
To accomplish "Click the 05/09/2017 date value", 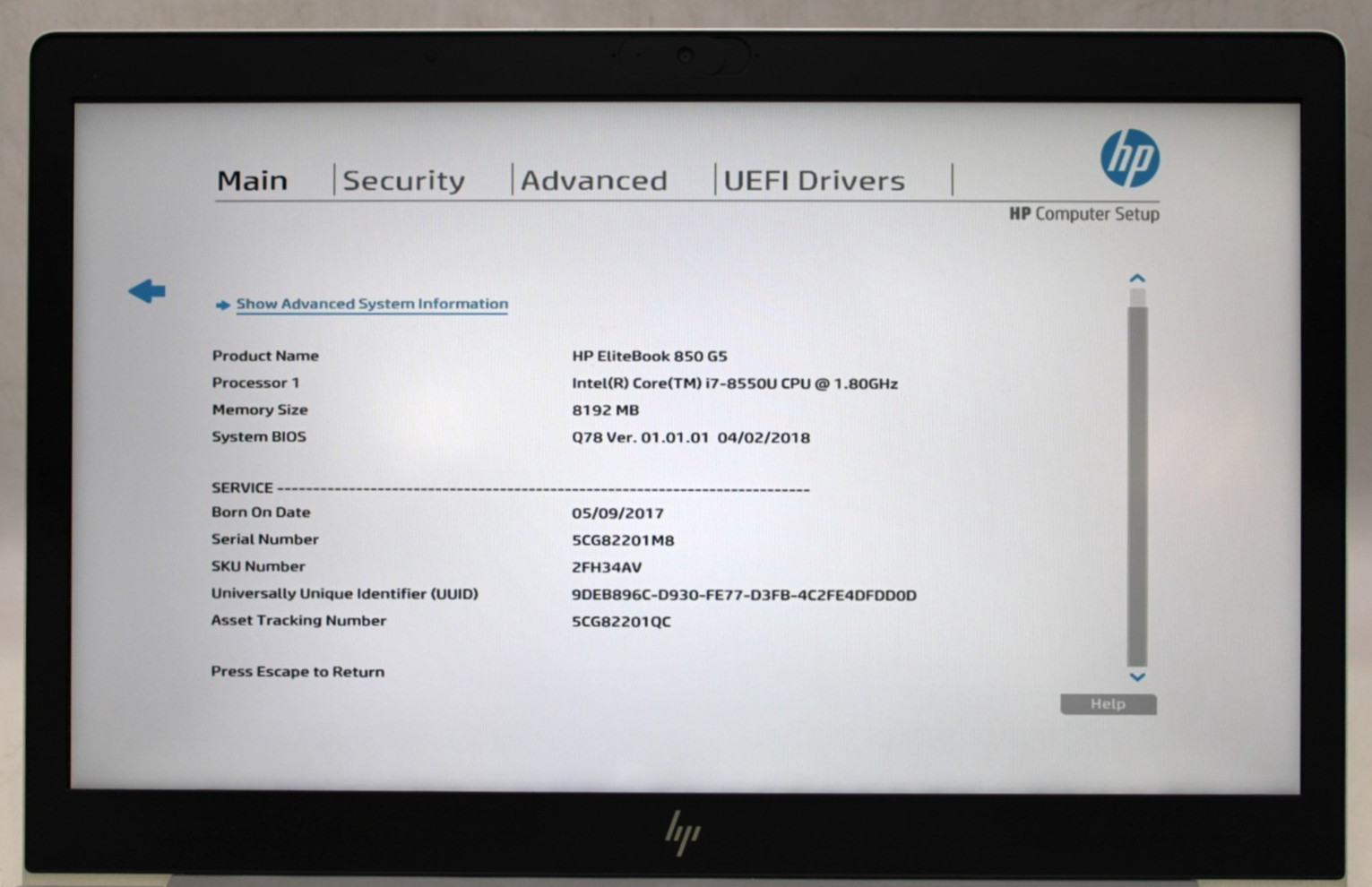I will 617,513.
